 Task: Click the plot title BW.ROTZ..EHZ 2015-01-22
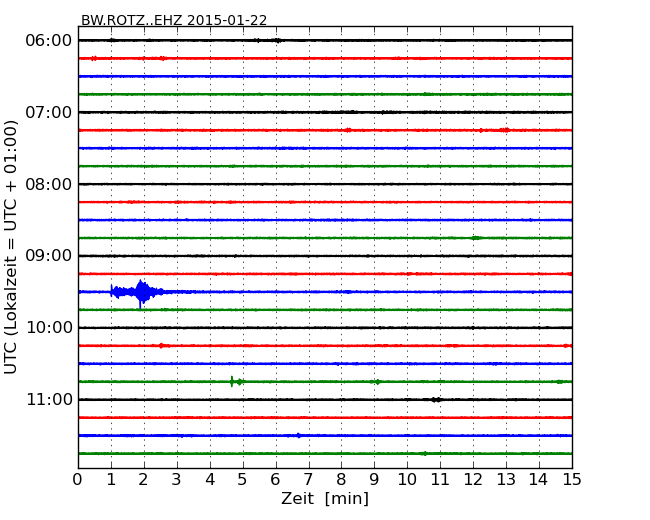[174, 20]
